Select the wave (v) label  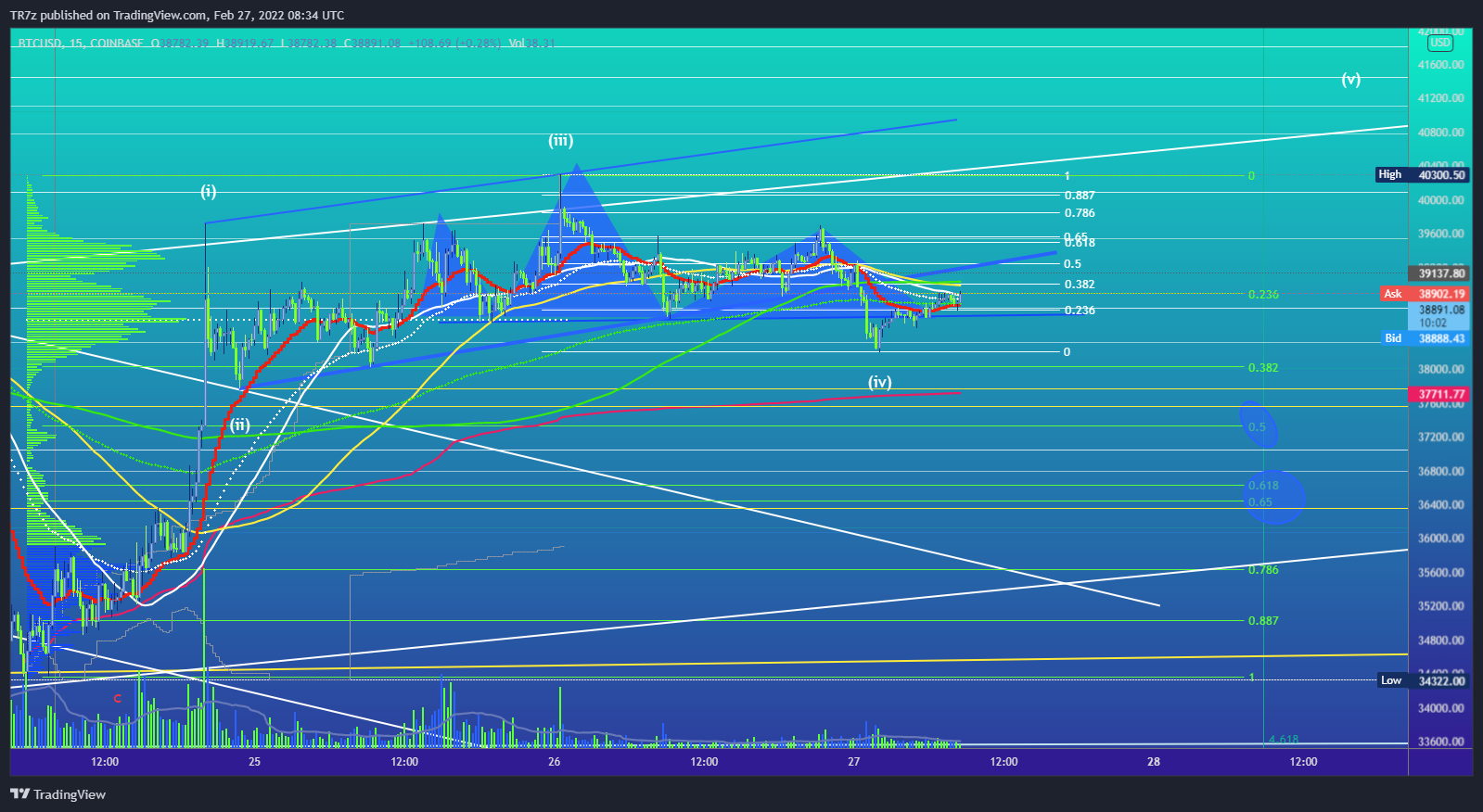1351,79
